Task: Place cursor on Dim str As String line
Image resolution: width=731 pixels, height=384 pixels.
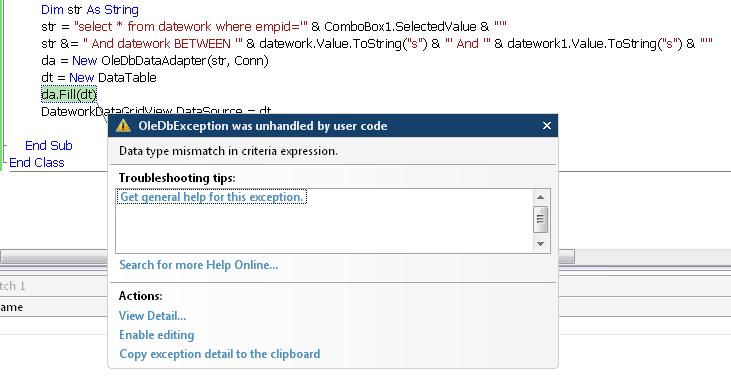Action: point(90,10)
